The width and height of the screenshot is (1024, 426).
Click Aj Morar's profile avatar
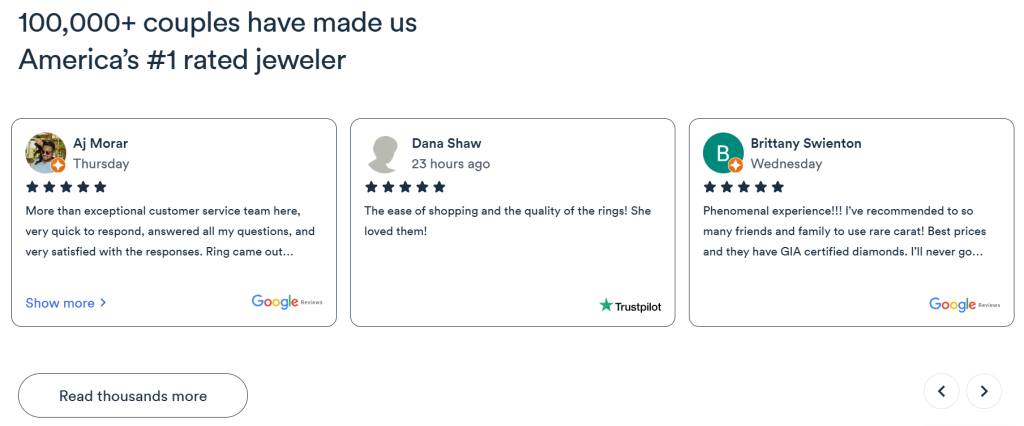point(45,152)
